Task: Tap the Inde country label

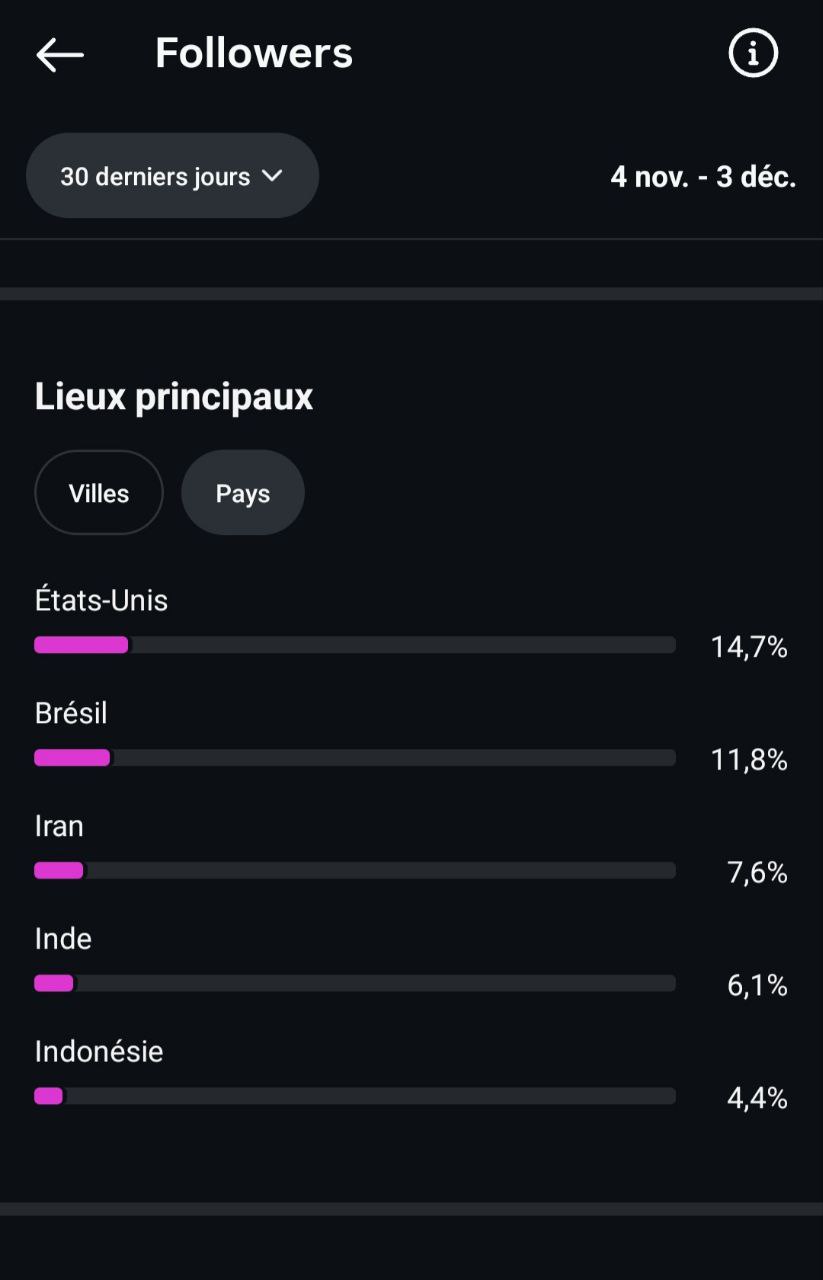Action: point(63,939)
